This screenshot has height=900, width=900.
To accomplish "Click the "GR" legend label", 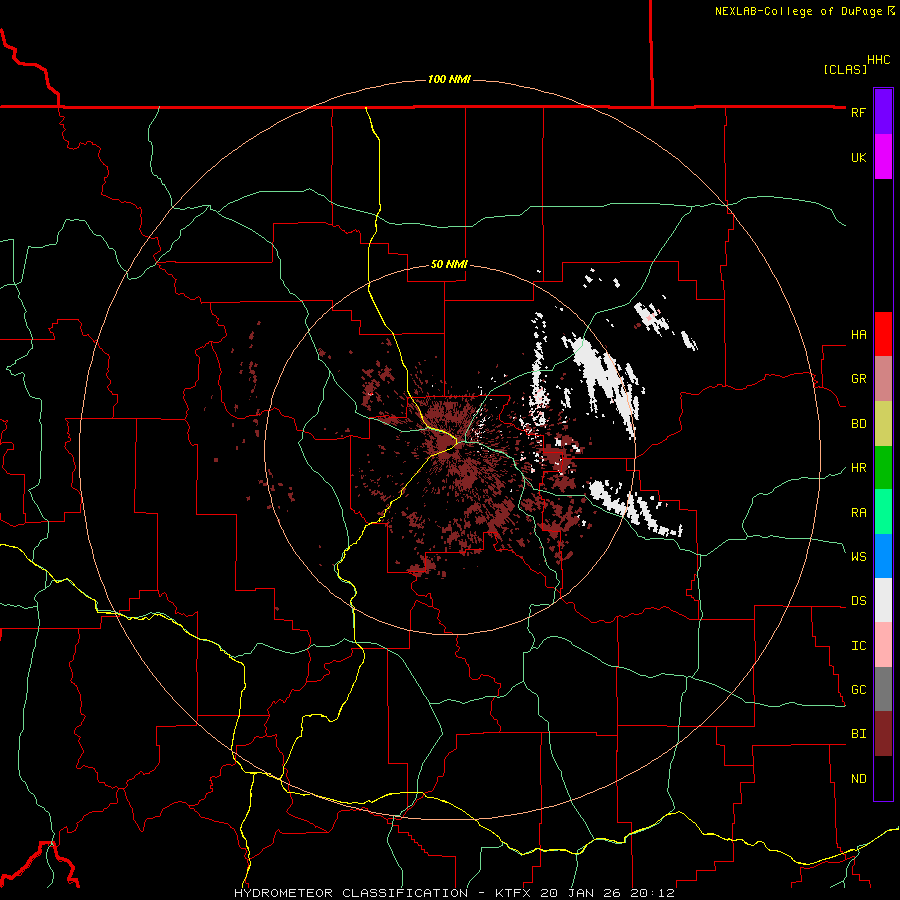I will click(858, 379).
